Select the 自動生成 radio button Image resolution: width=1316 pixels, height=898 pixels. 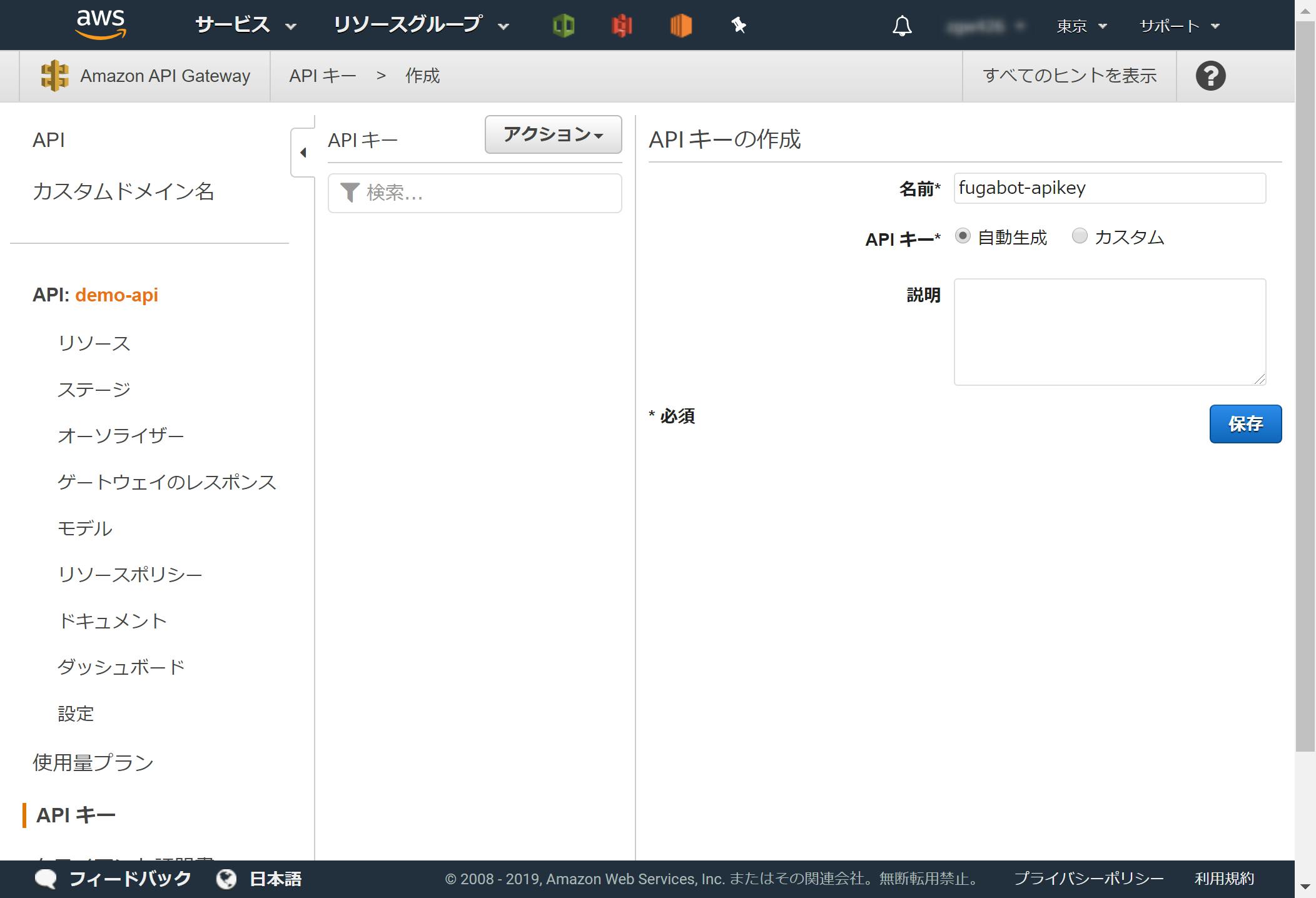[963, 236]
